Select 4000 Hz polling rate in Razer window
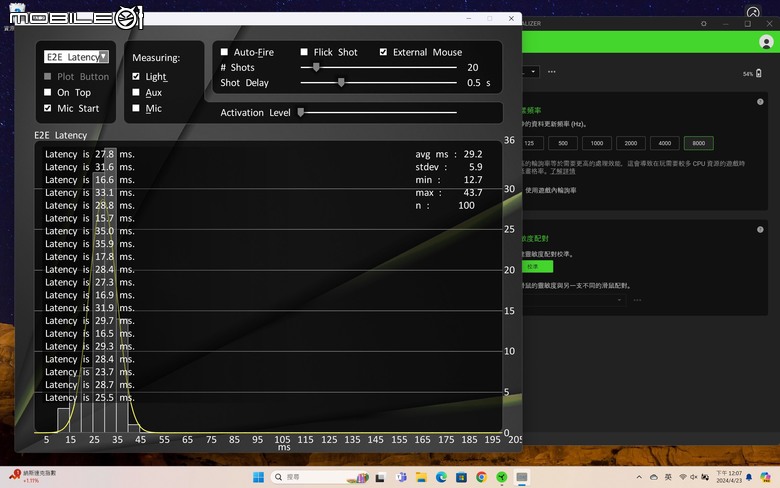The height and width of the screenshot is (488, 780). (x=665, y=143)
